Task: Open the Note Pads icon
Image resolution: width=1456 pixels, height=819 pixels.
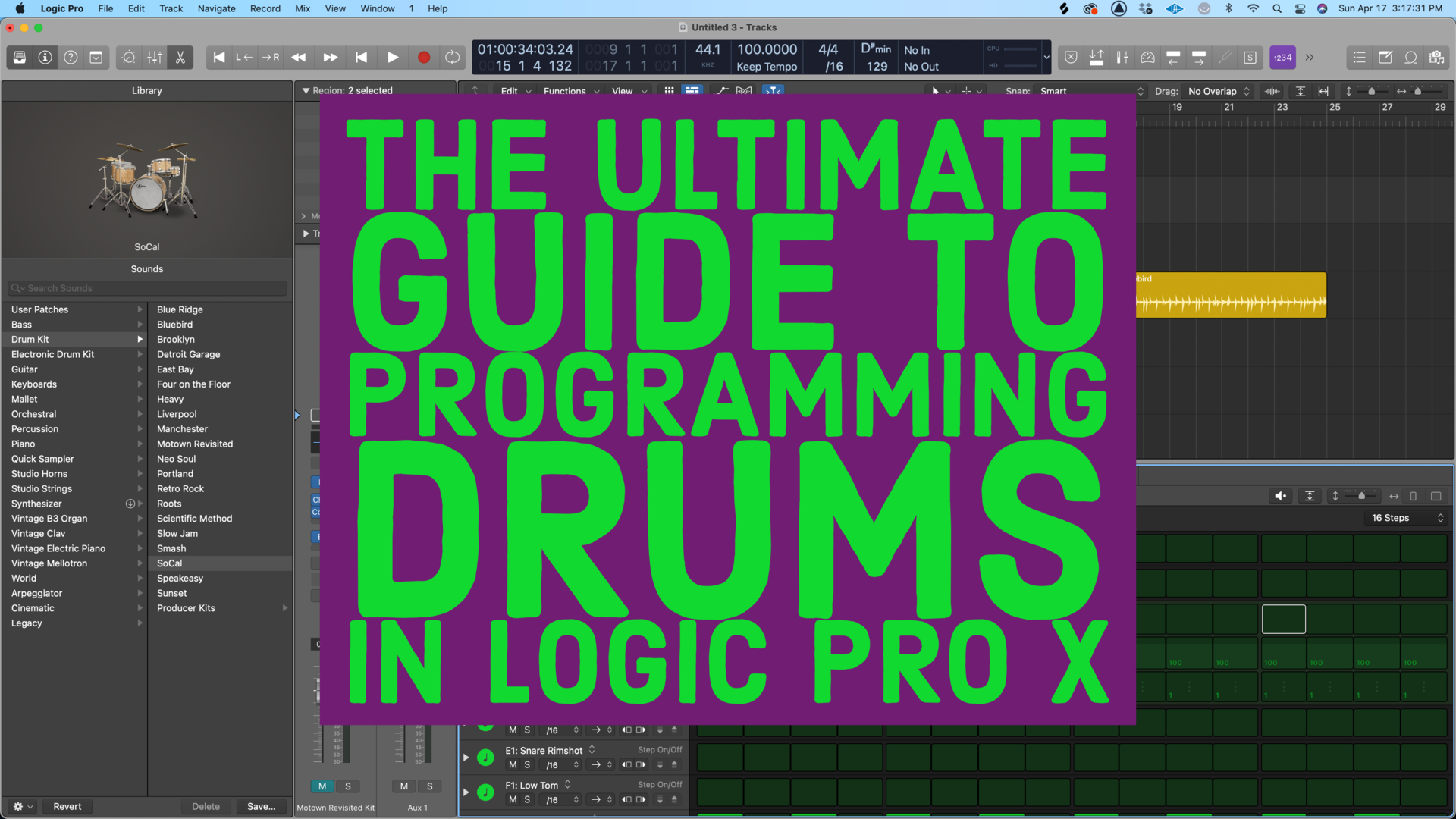Action: [x=1386, y=57]
